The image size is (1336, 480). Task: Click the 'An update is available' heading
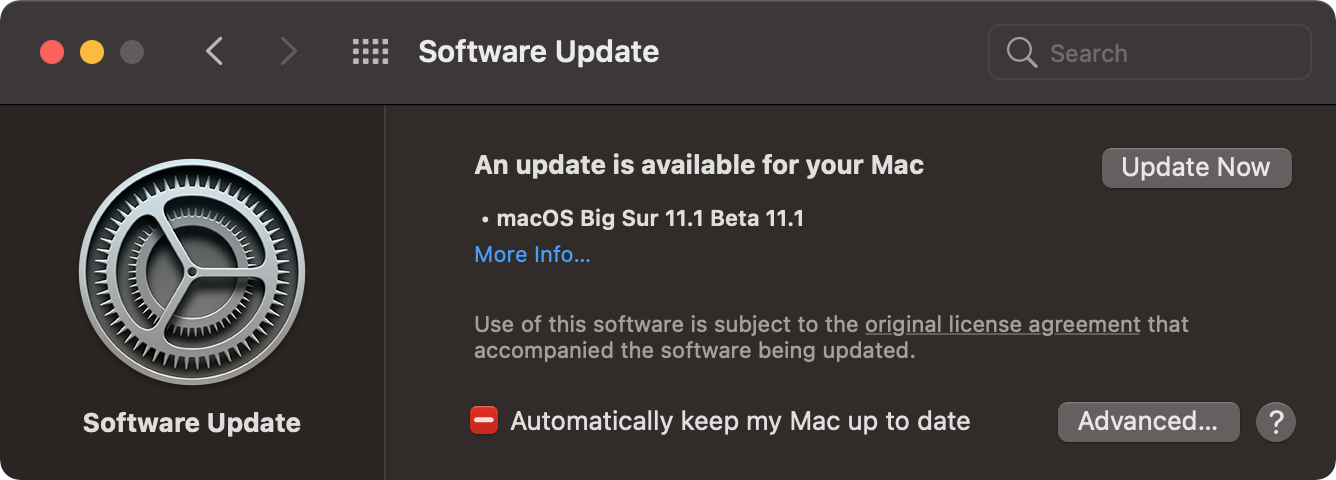[699, 165]
